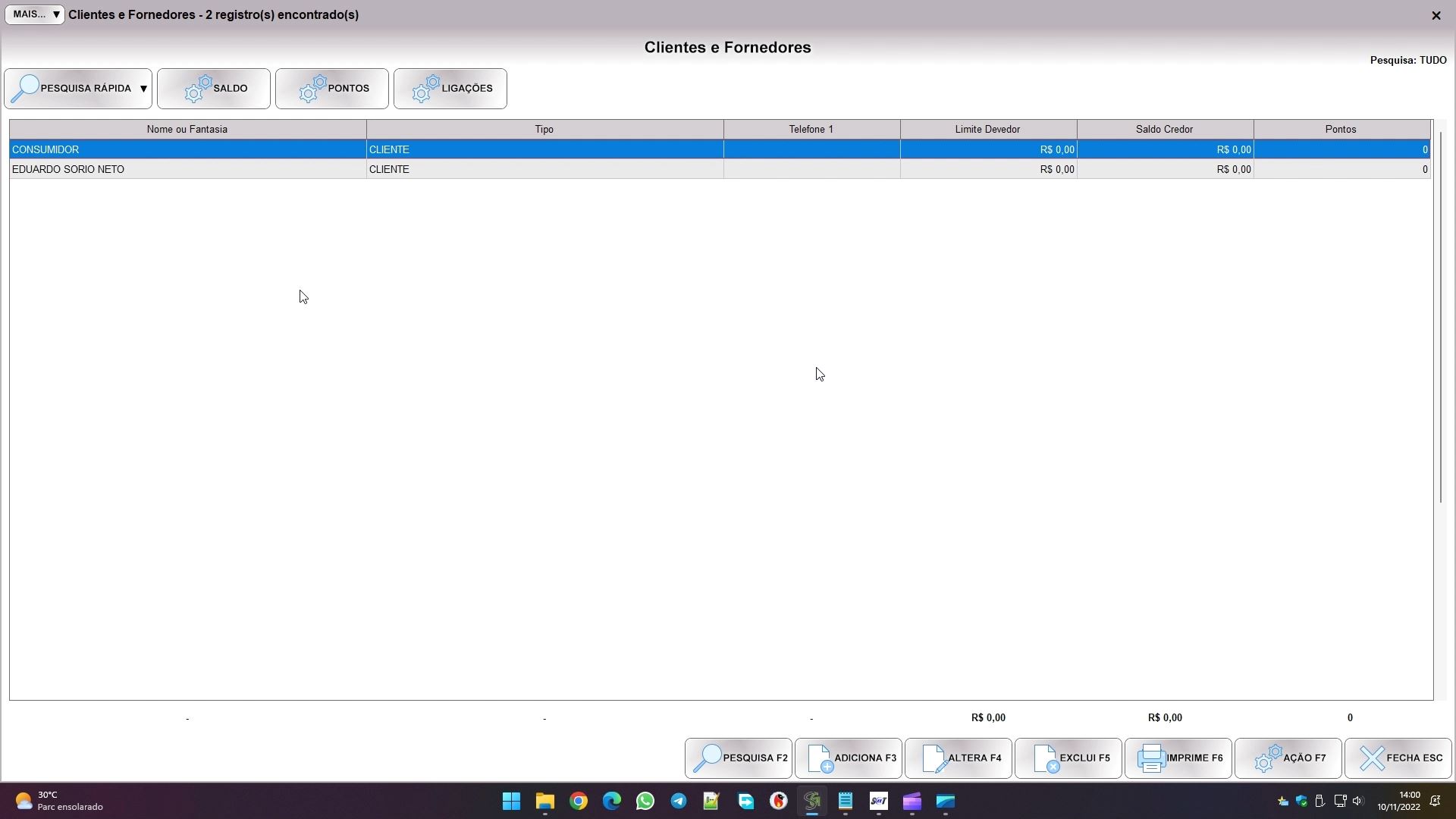Viewport: 1456px width, 819px height.
Task: Open the MAIS... dropdown menu
Action: click(x=35, y=14)
